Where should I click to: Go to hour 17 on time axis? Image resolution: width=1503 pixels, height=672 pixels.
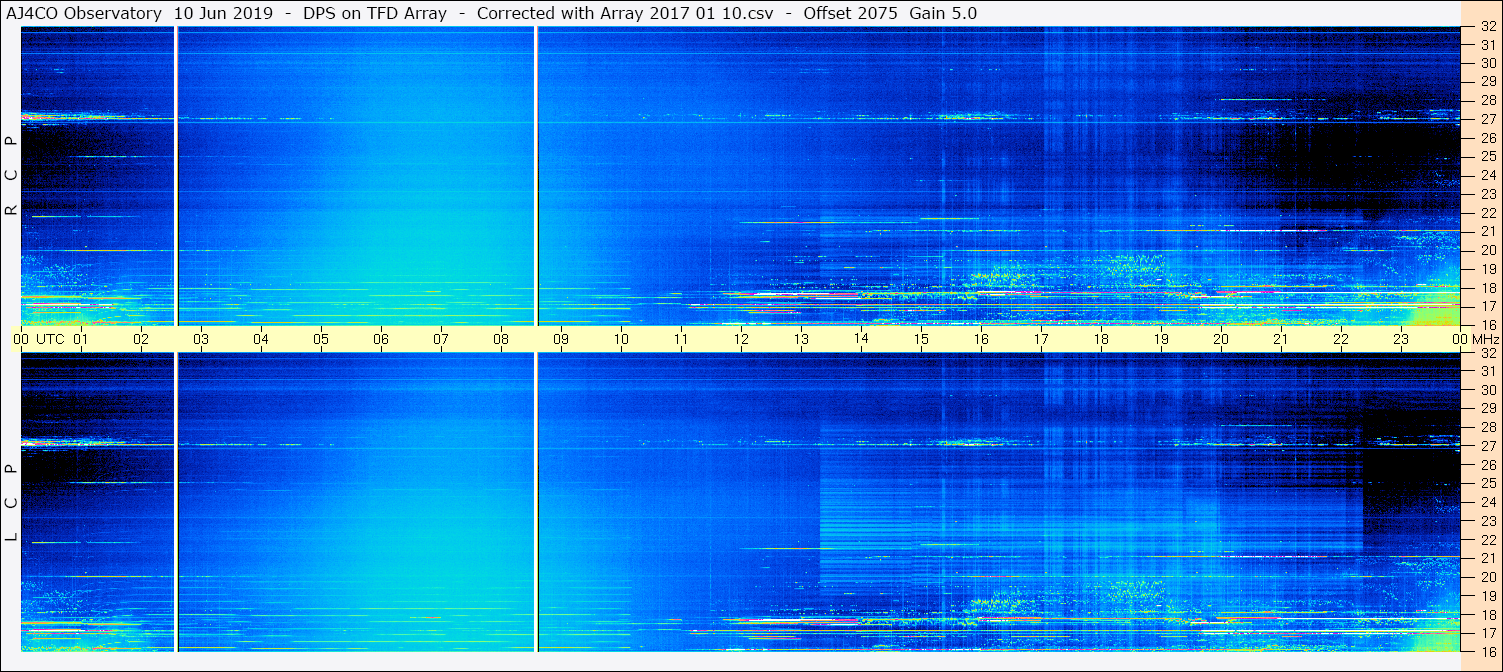pyautogui.click(x=1041, y=339)
